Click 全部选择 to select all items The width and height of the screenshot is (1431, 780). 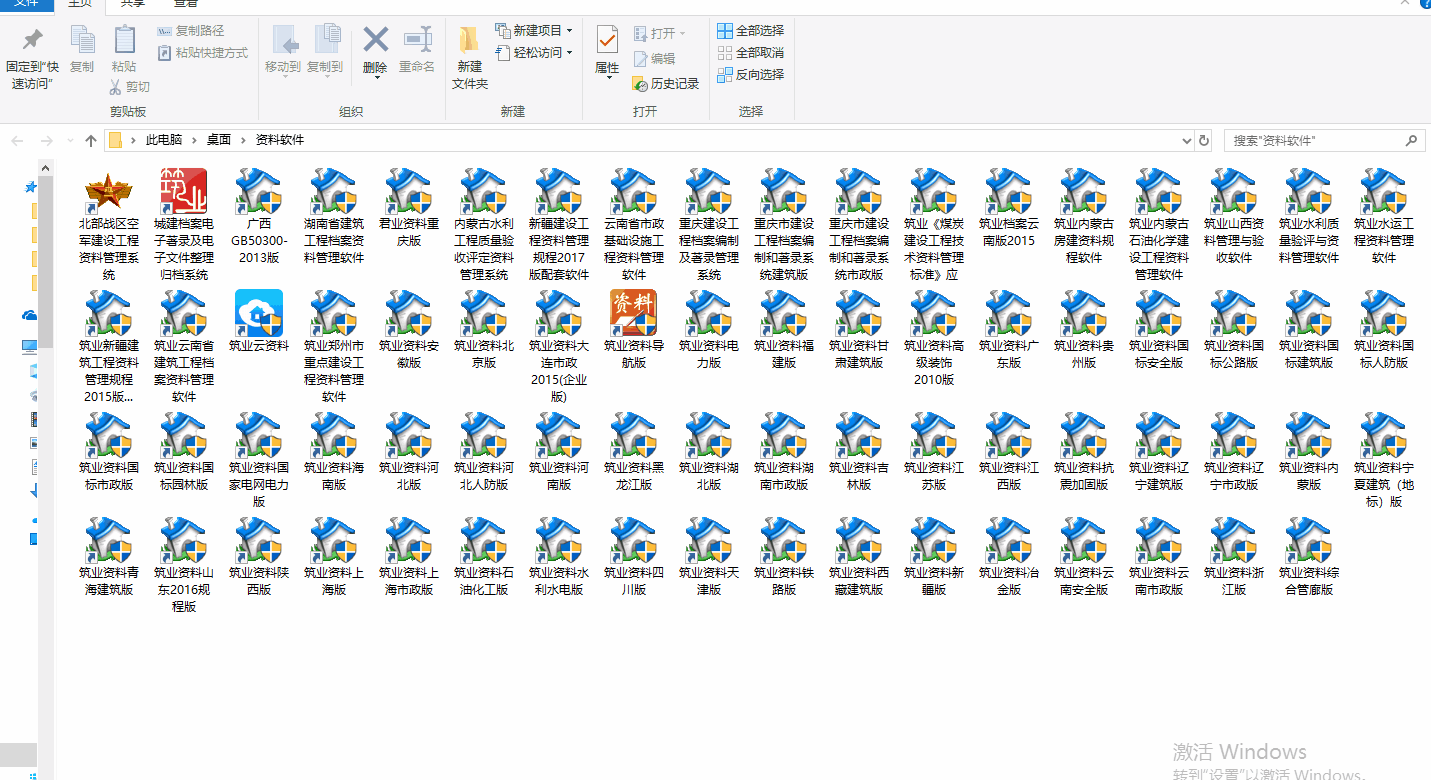click(751, 31)
